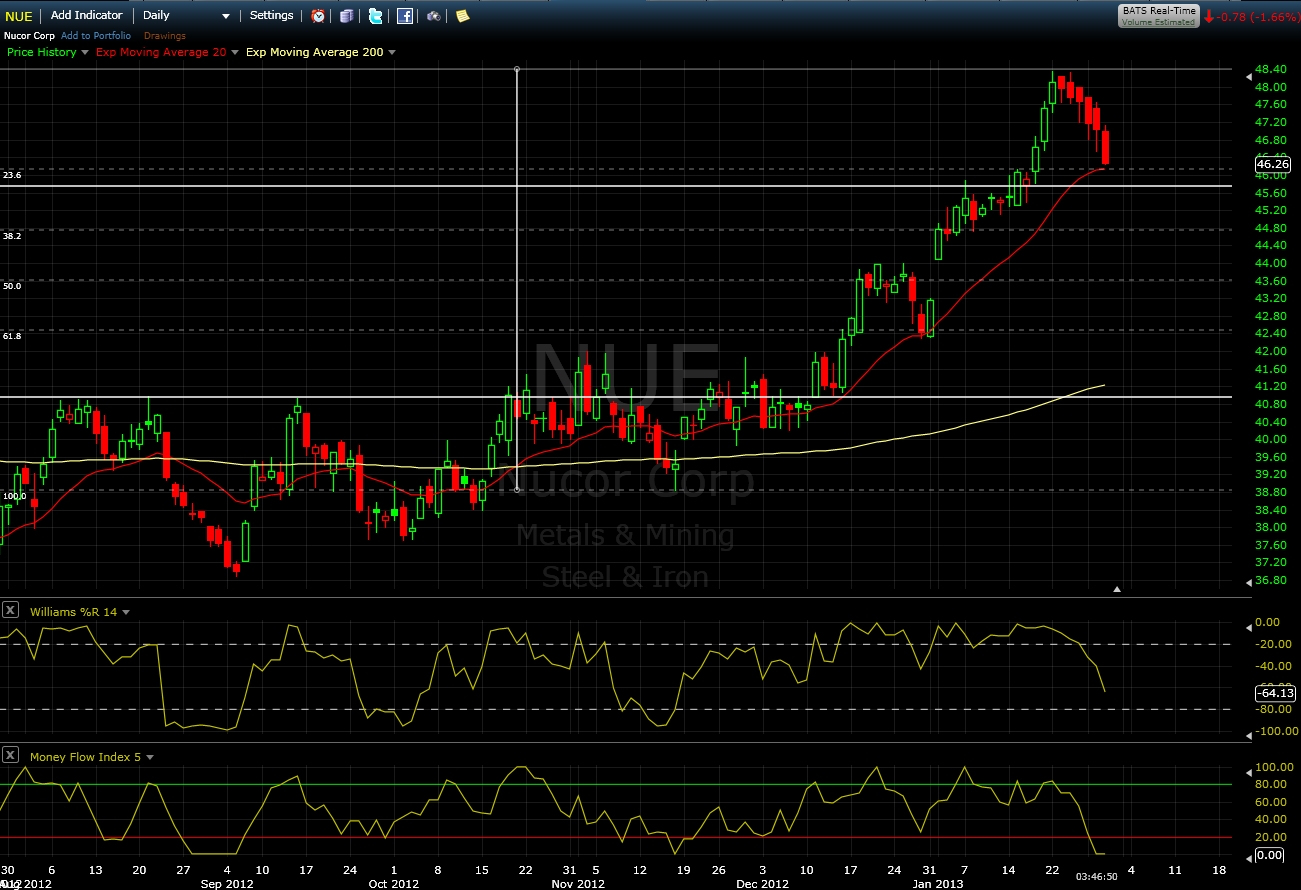This screenshot has width=1301, height=890.
Task: Expand Exp Moving Average 200 options arrow
Action: [x=392, y=52]
